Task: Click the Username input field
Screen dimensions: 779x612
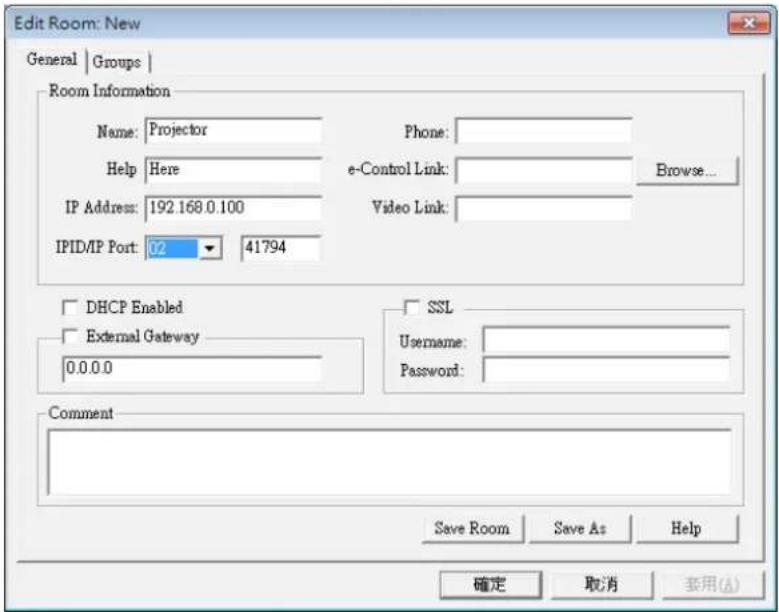Action: pyautogui.click(x=606, y=340)
